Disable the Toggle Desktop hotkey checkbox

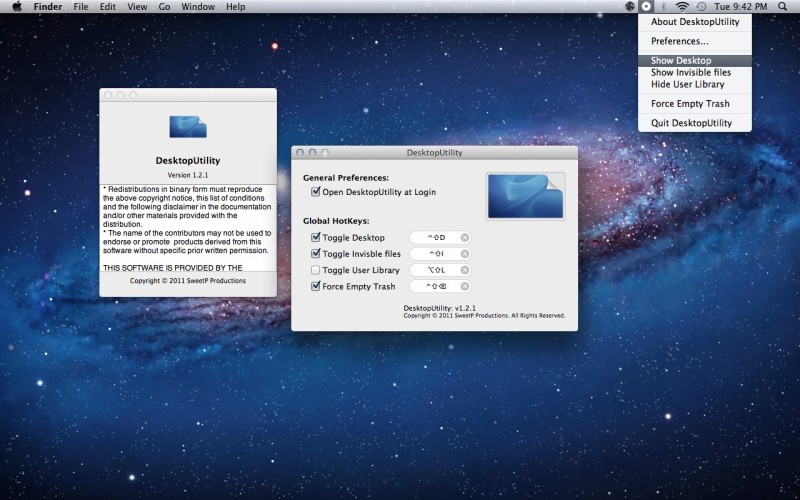[315, 237]
